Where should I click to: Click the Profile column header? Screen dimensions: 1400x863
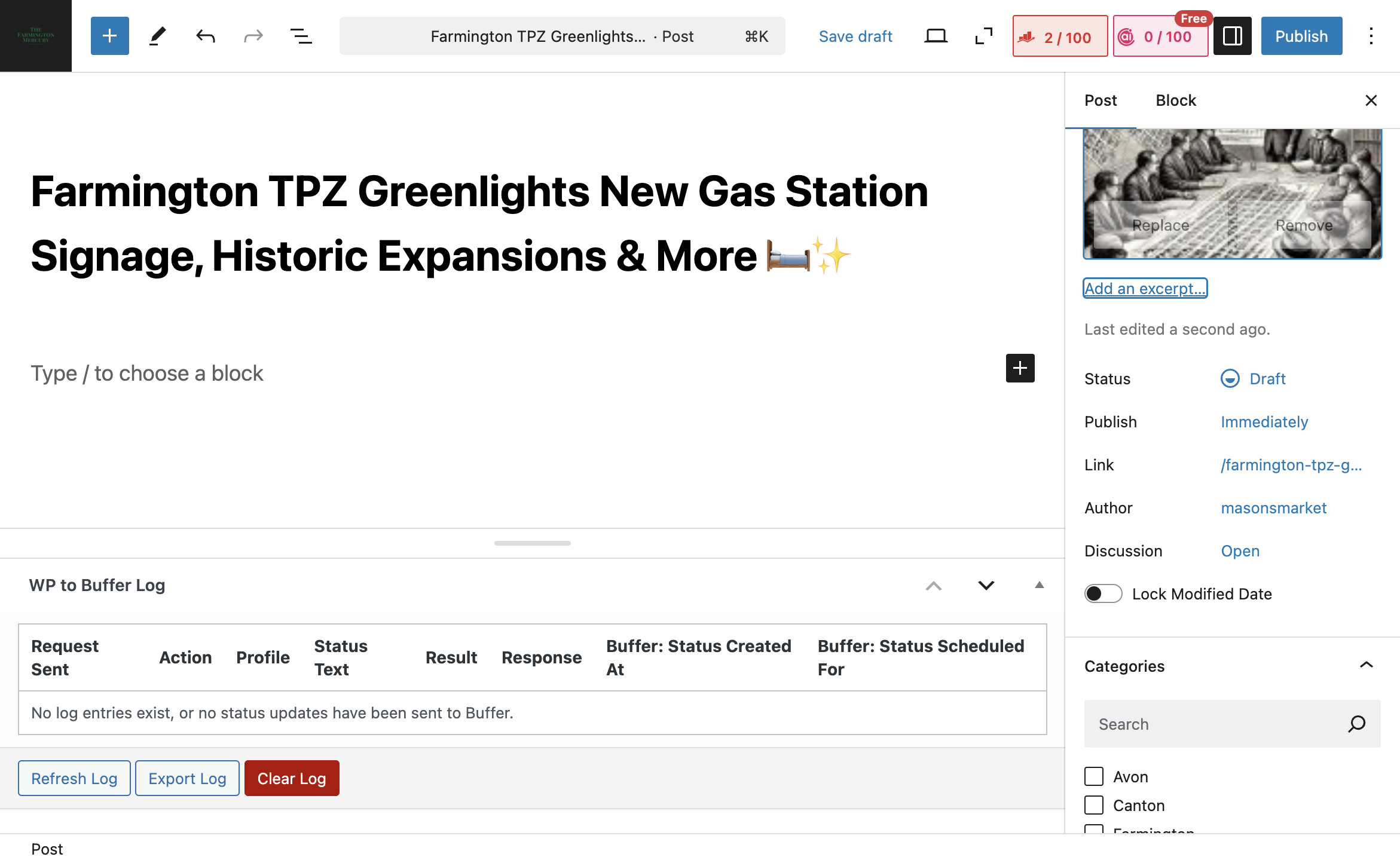tap(263, 657)
